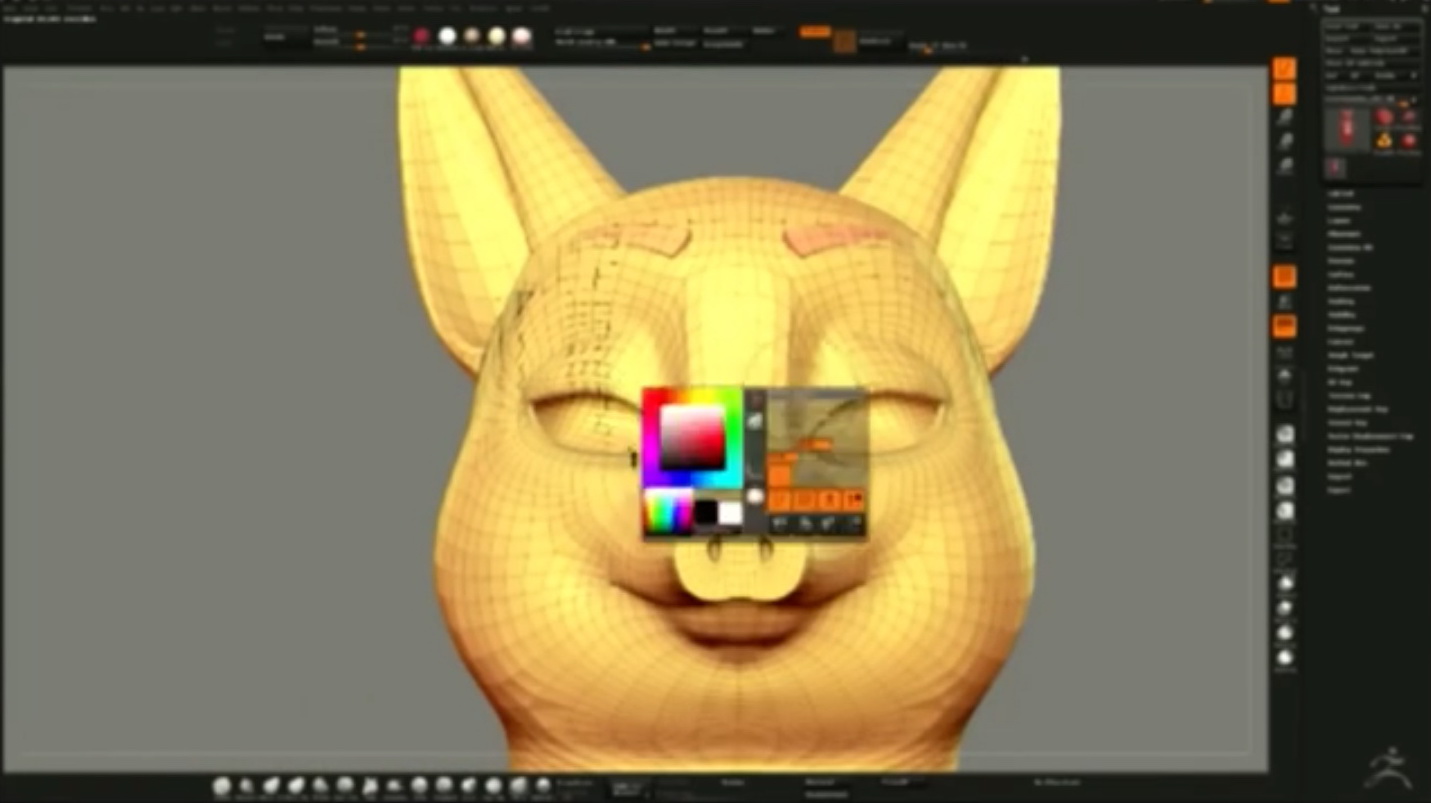Toggle the second orange icon on the right shelf
This screenshot has height=803, width=1431.
[x=1284, y=94]
